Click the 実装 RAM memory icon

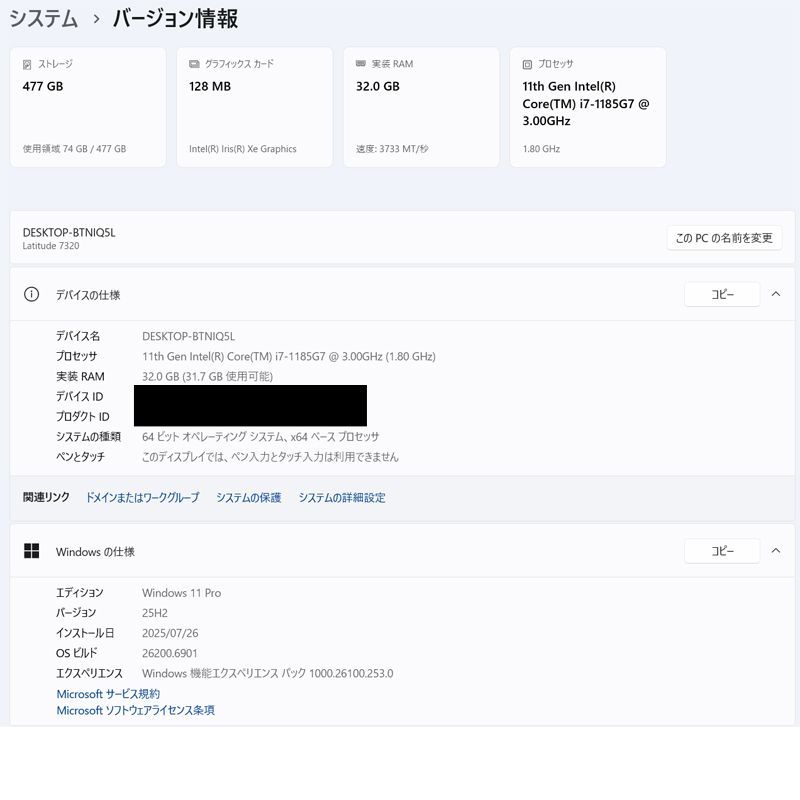tap(359, 63)
